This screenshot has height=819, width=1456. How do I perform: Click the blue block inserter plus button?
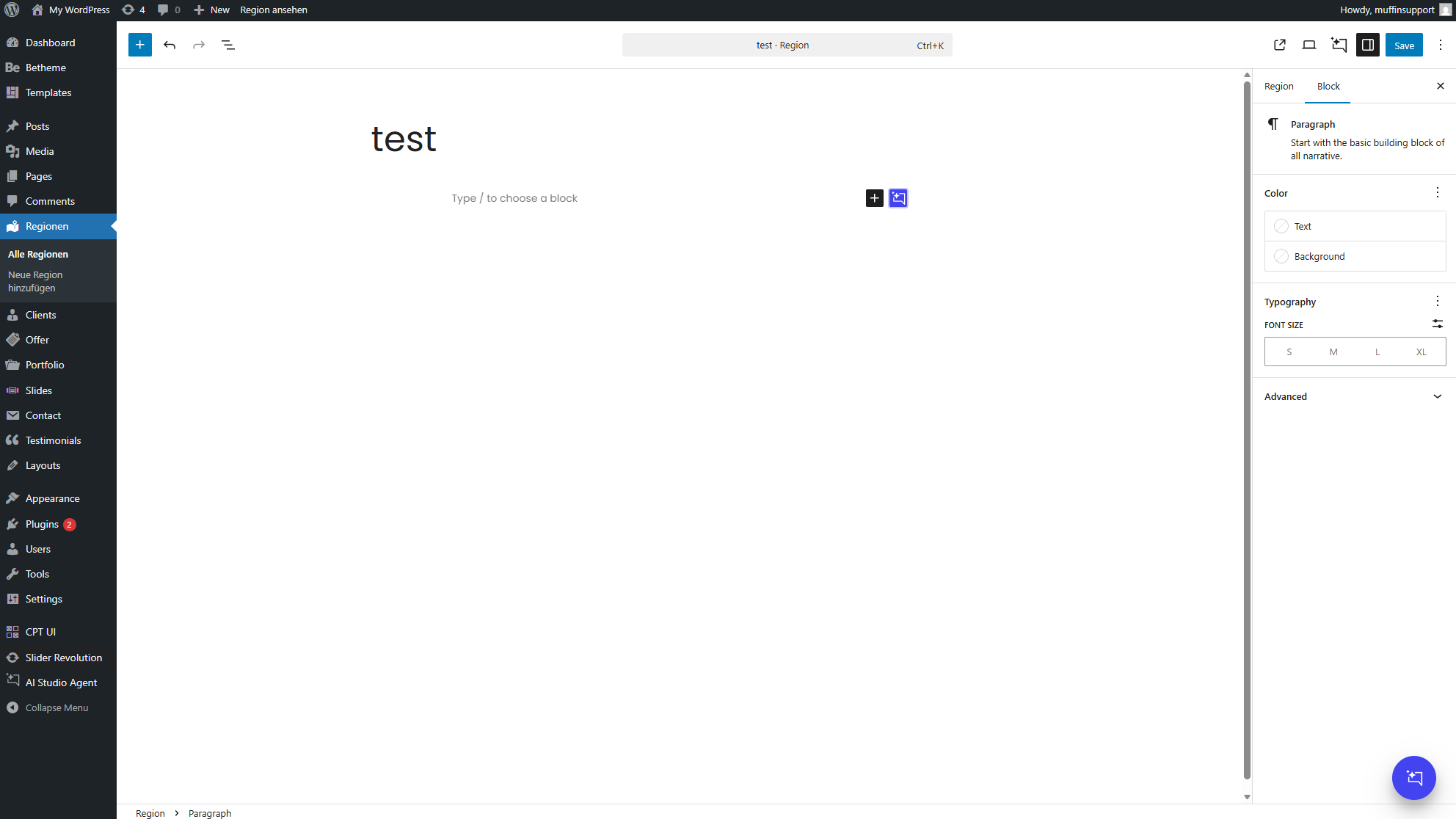tap(139, 45)
